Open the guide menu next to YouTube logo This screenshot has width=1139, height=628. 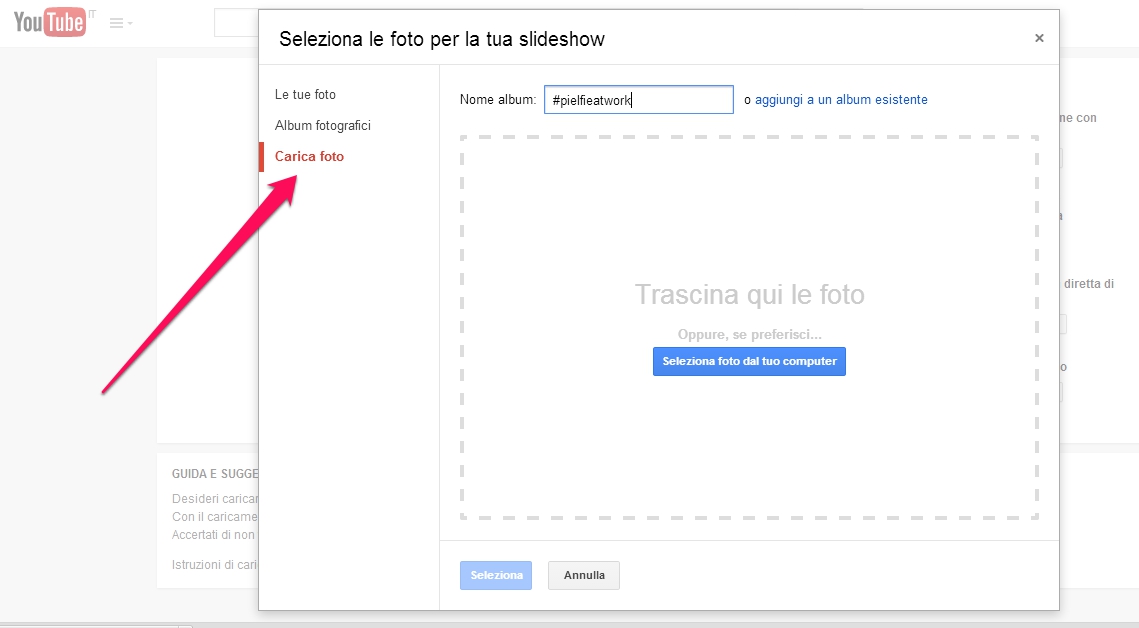(121, 23)
